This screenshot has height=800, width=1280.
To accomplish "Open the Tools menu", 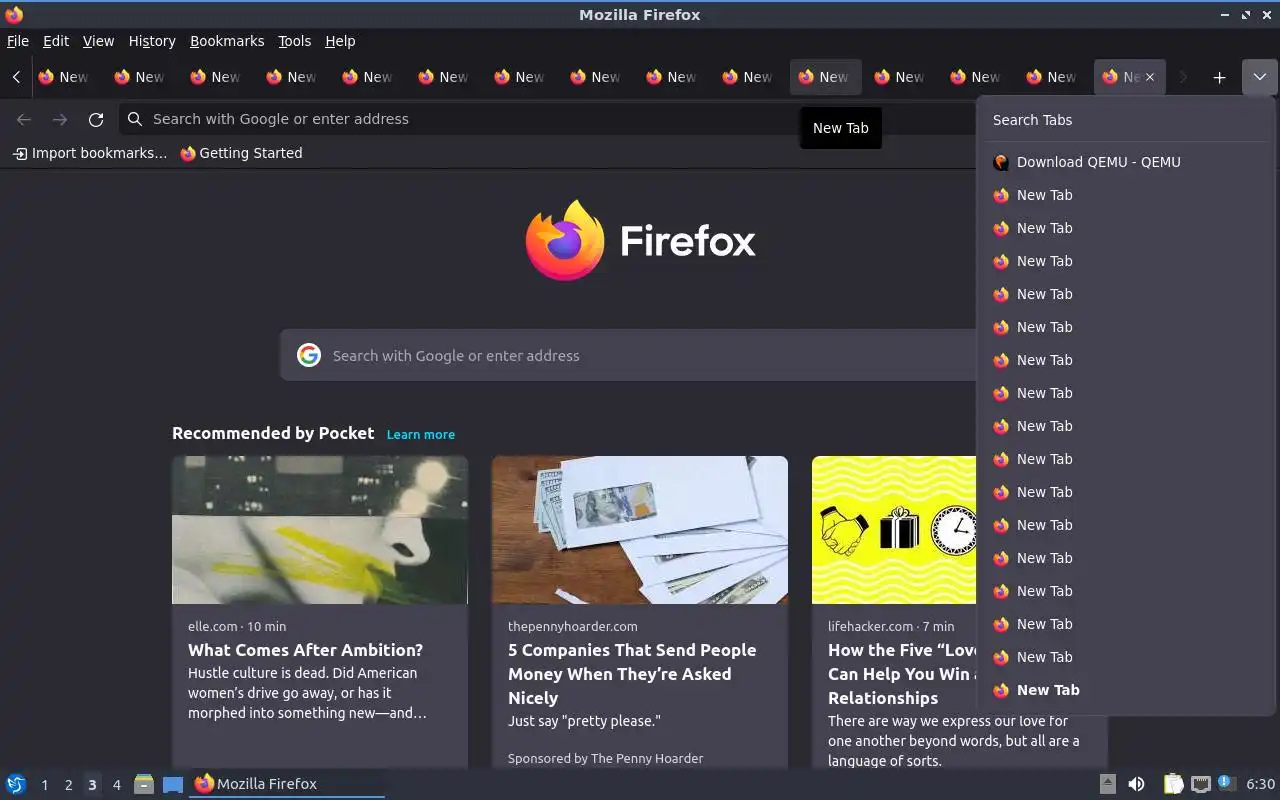I will [x=294, y=41].
